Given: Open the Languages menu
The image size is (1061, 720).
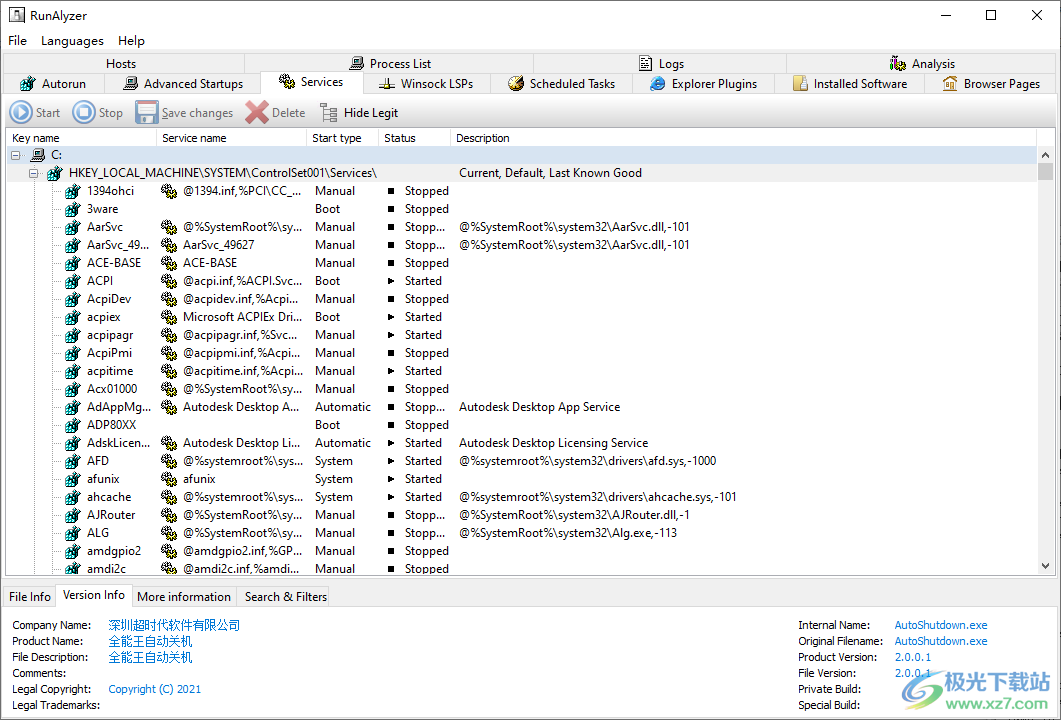Looking at the screenshot, I should pos(72,41).
